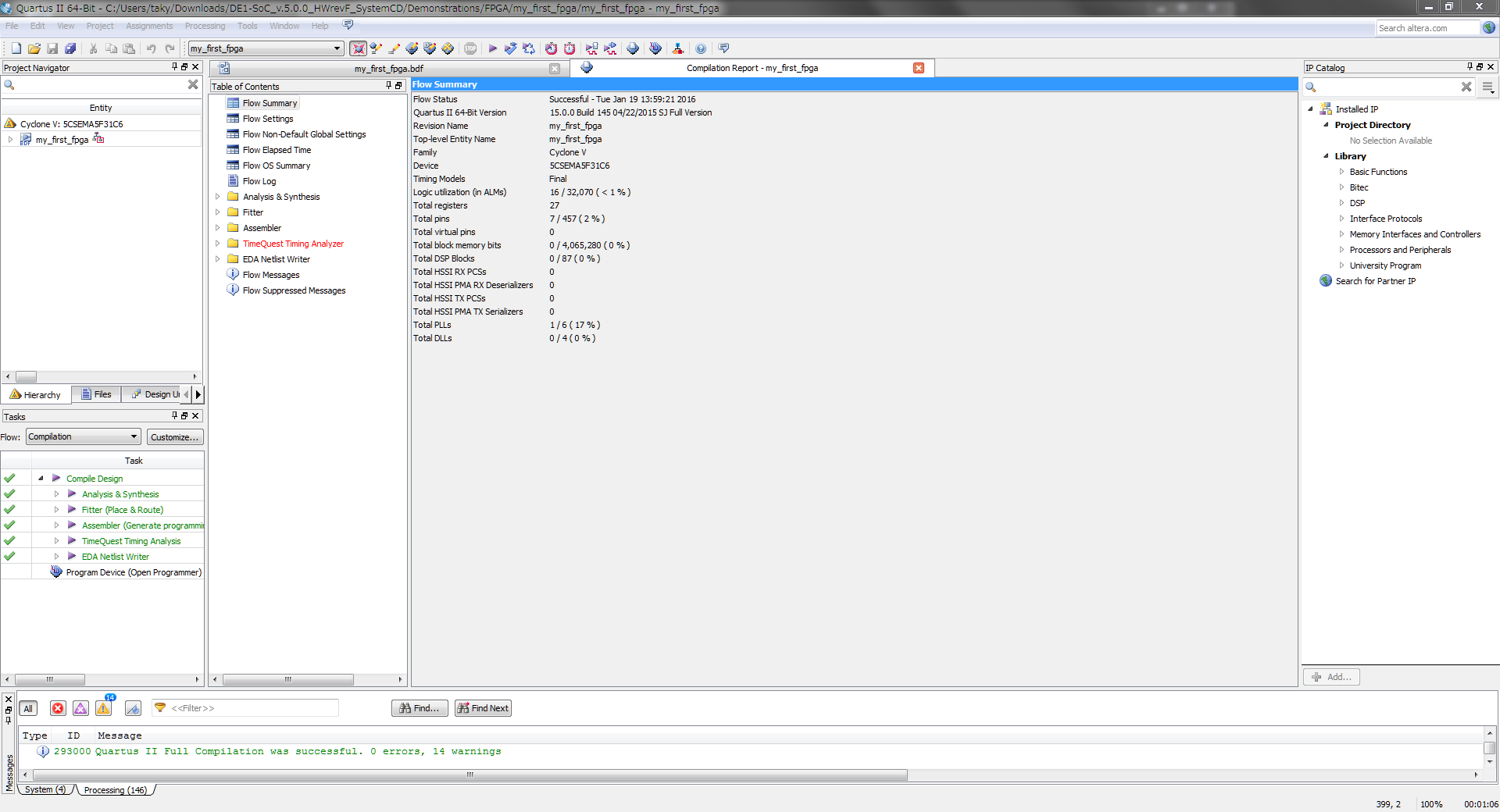The height and width of the screenshot is (812, 1500).
Task: Pin the IP Catalog panel
Action: coord(1470,67)
